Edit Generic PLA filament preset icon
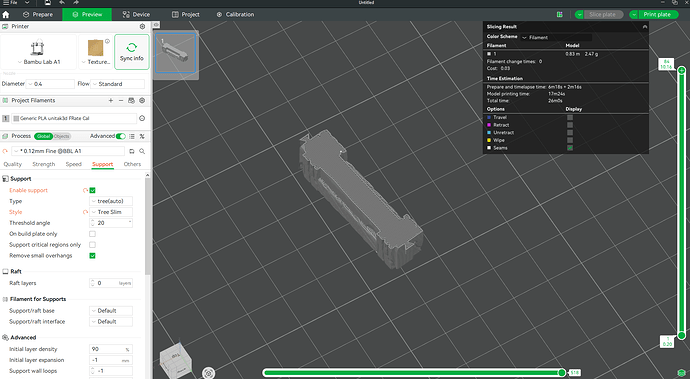 [142, 118]
